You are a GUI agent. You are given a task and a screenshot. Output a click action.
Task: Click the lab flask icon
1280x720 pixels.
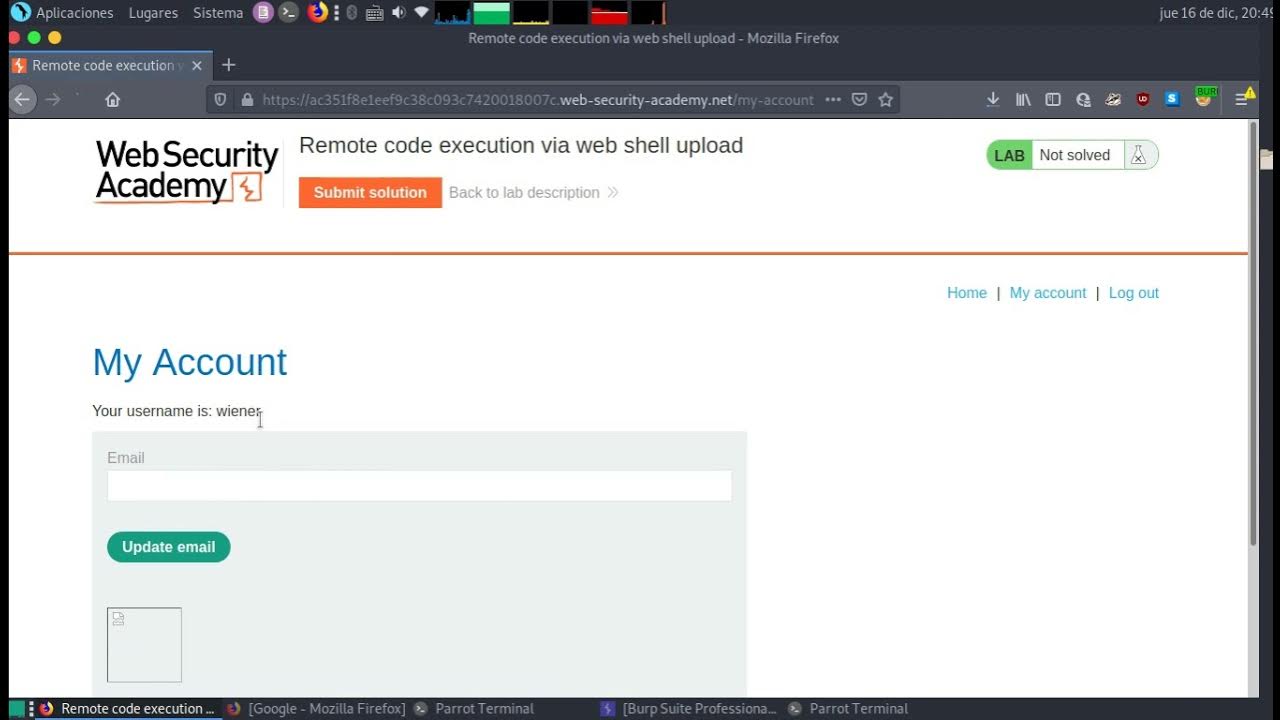[x=1138, y=155]
